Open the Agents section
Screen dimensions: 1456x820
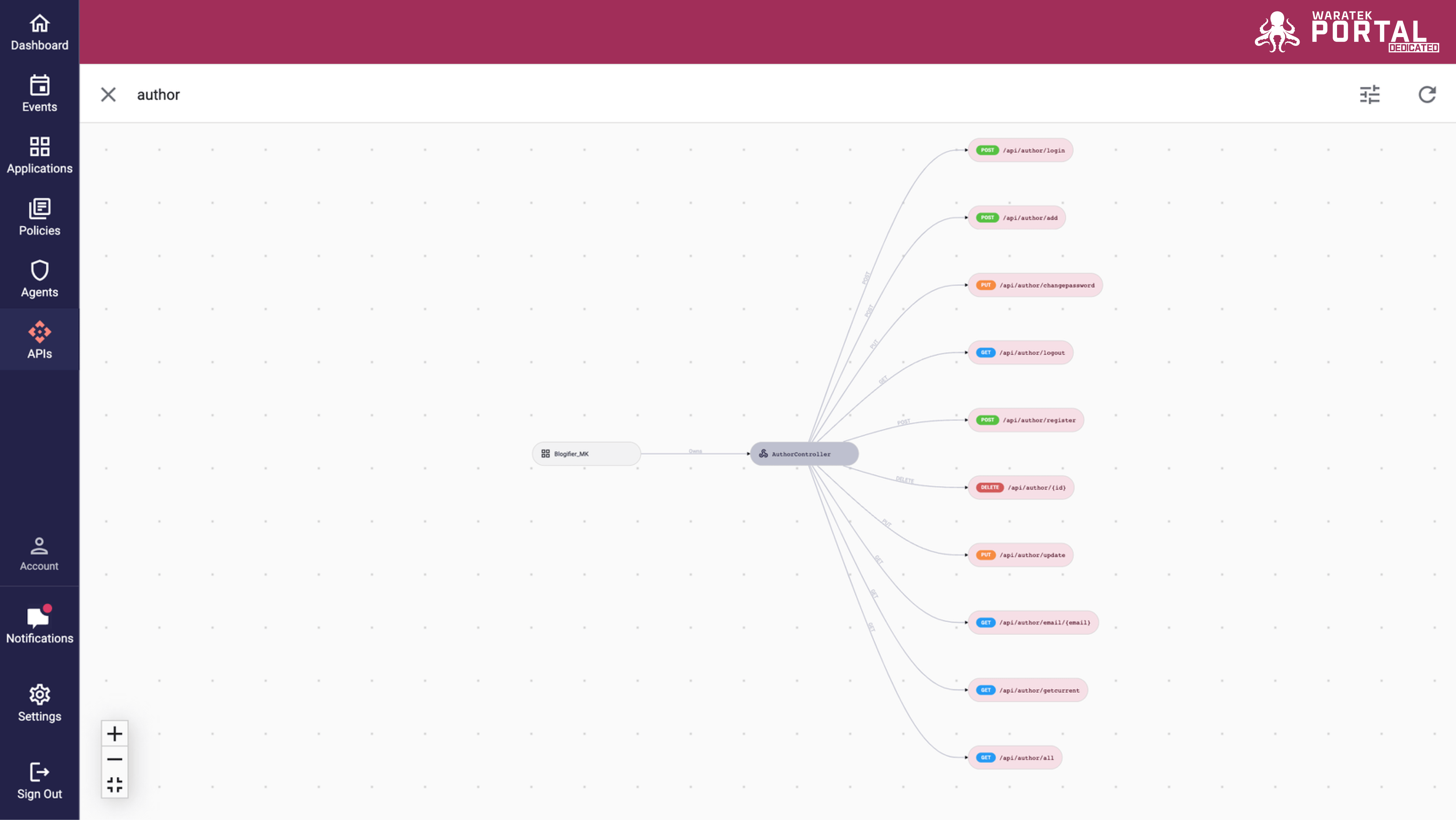pyautogui.click(x=39, y=279)
